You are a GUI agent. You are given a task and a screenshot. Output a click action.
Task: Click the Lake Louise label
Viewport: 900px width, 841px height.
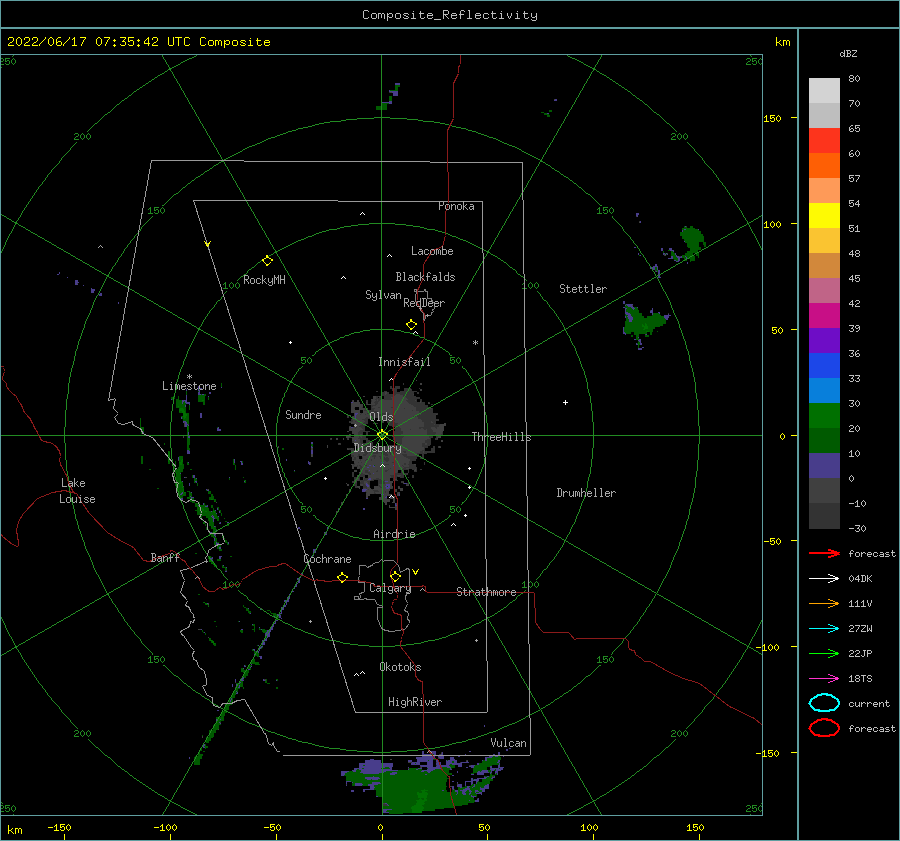[x=77, y=491]
